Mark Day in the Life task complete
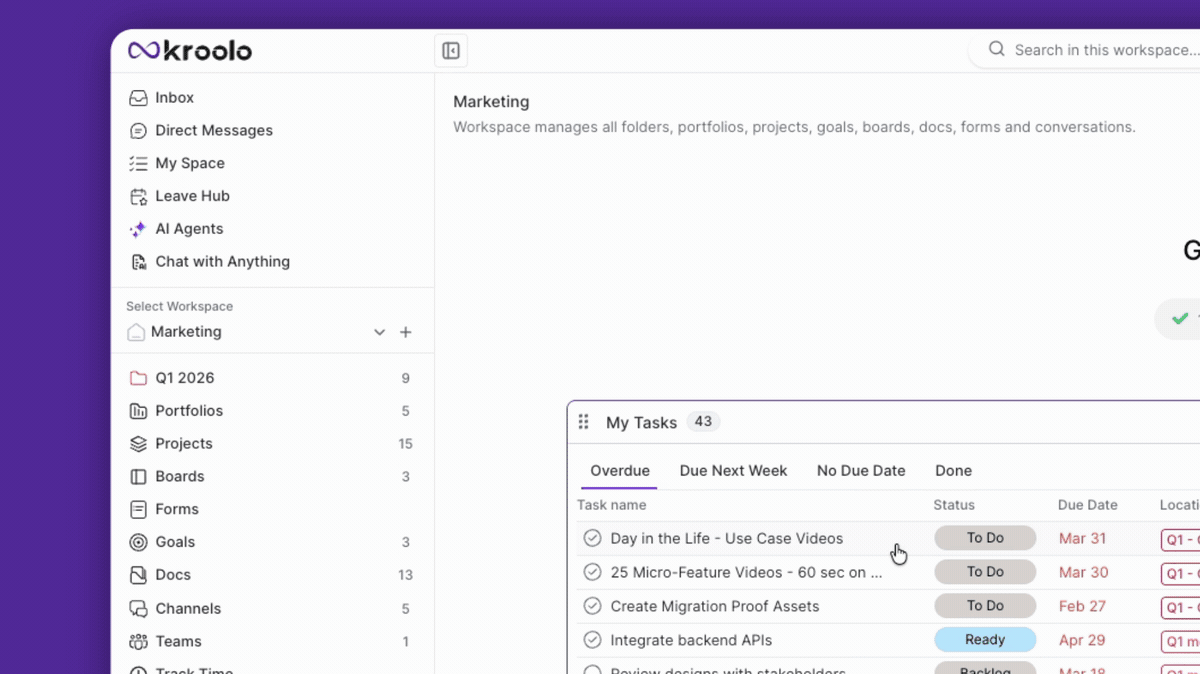The width and height of the screenshot is (1200, 674). tap(592, 538)
